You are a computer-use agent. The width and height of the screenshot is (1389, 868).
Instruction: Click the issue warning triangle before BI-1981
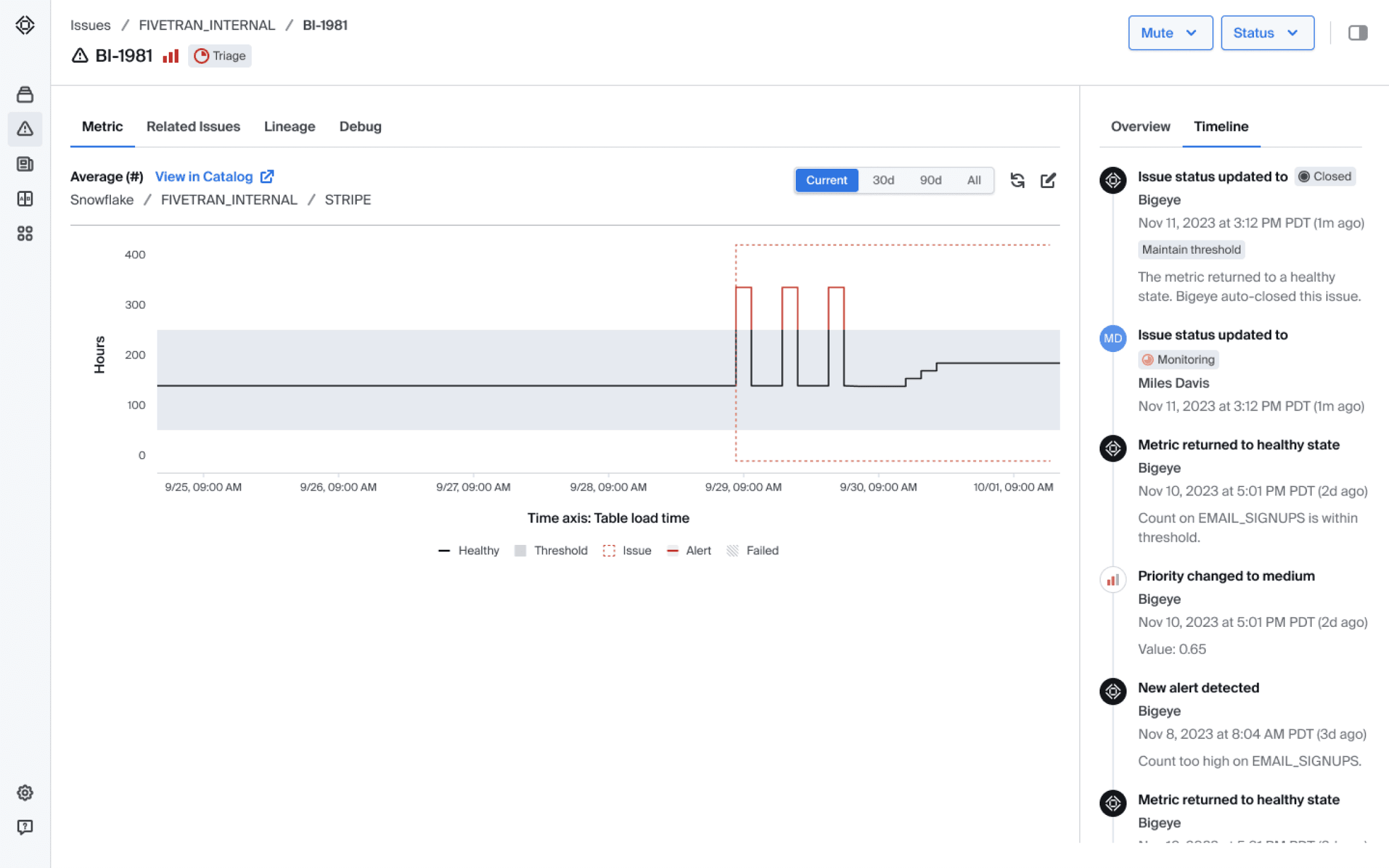80,55
